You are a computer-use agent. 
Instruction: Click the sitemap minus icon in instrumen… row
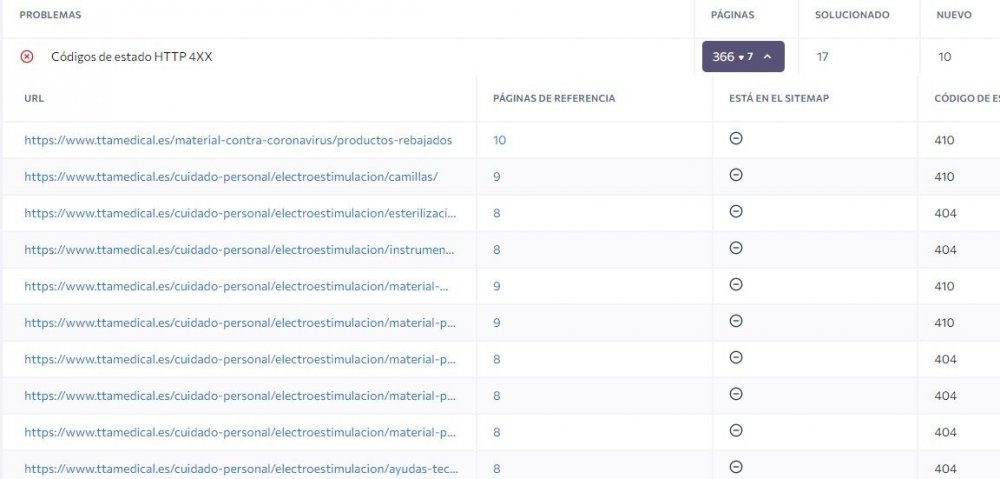coord(736,247)
